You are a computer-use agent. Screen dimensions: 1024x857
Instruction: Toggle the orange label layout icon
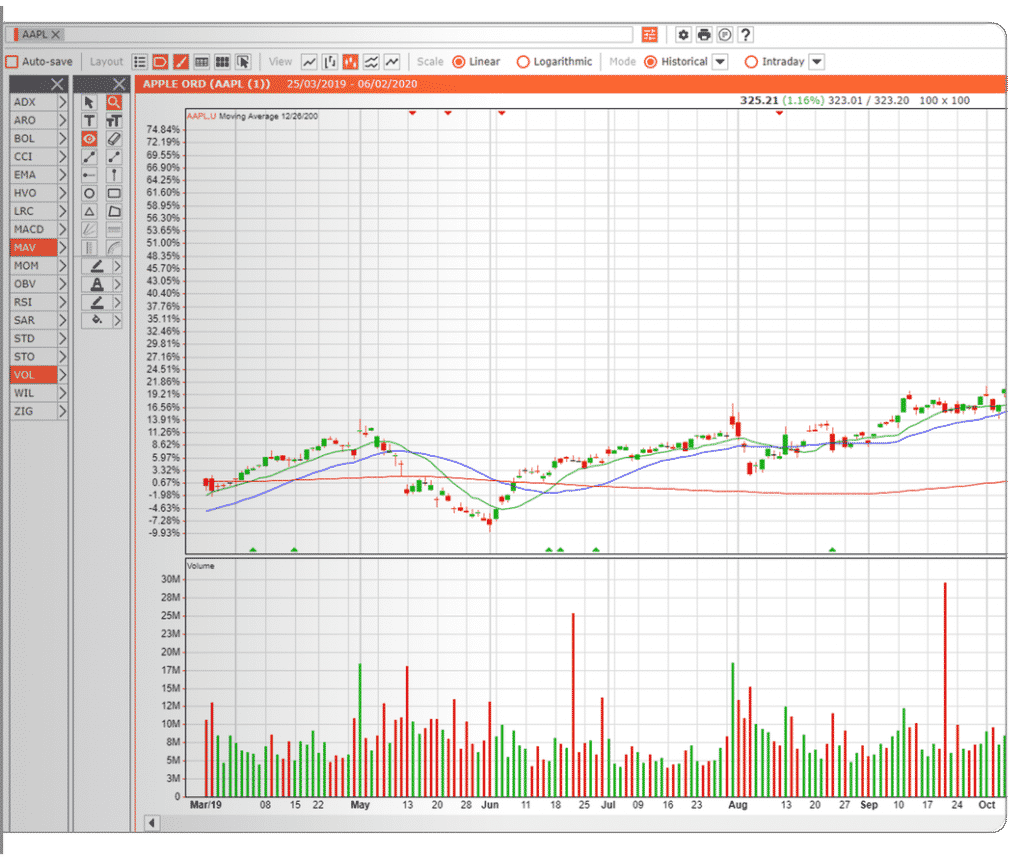click(160, 62)
